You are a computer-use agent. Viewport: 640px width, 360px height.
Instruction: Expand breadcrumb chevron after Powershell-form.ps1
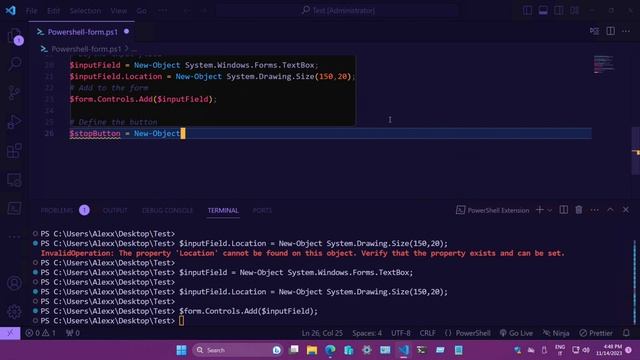point(127,49)
